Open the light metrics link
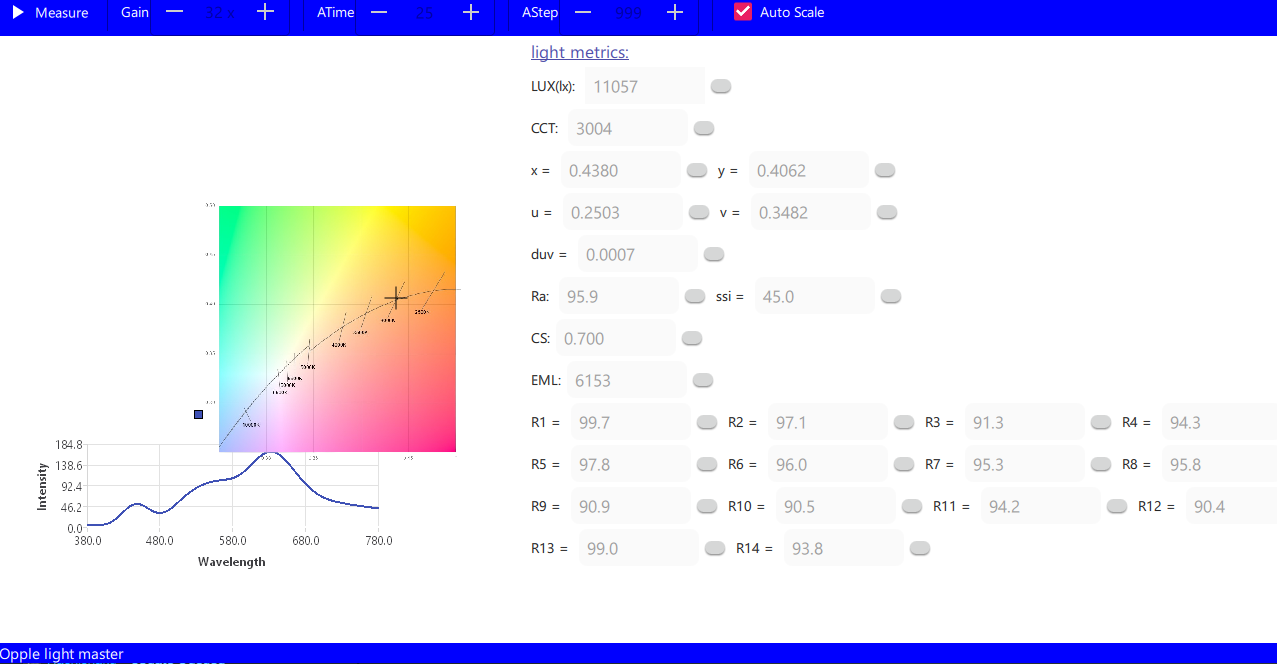Image resolution: width=1277 pixels, height=664 pixels. click(580, 53)
